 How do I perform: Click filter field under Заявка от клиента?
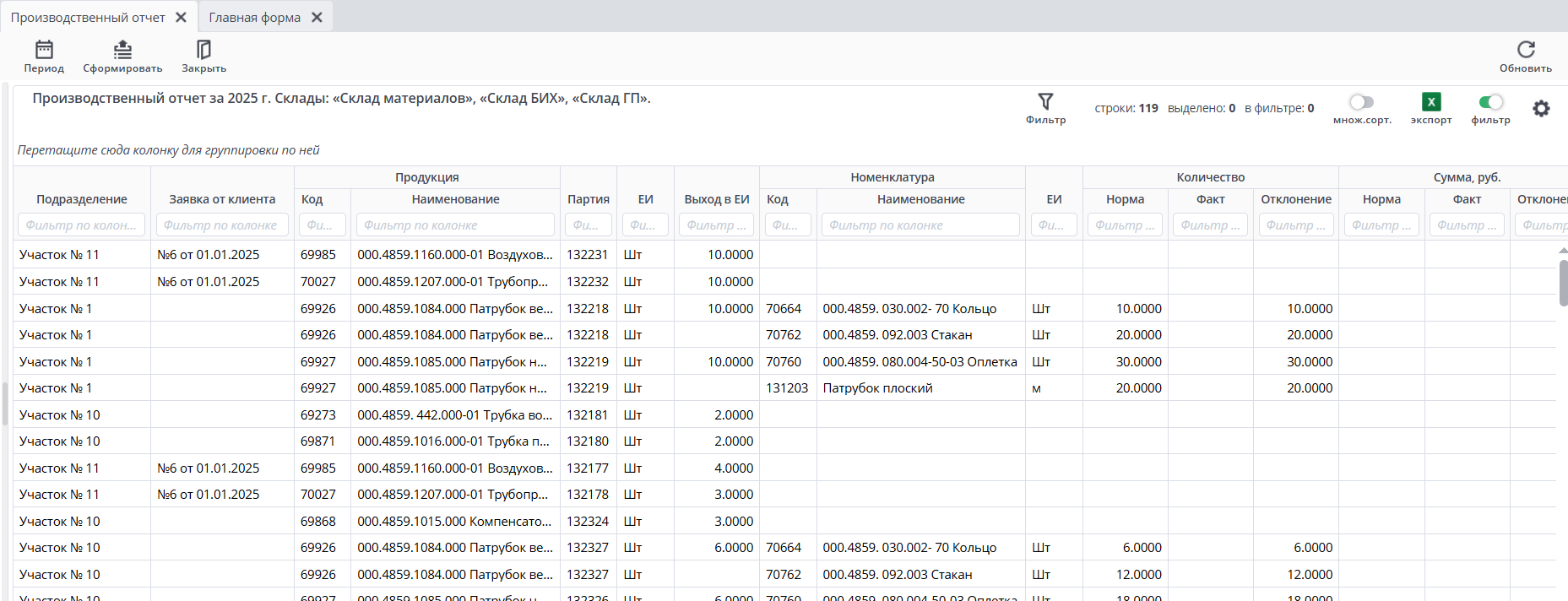click(222, 225)
